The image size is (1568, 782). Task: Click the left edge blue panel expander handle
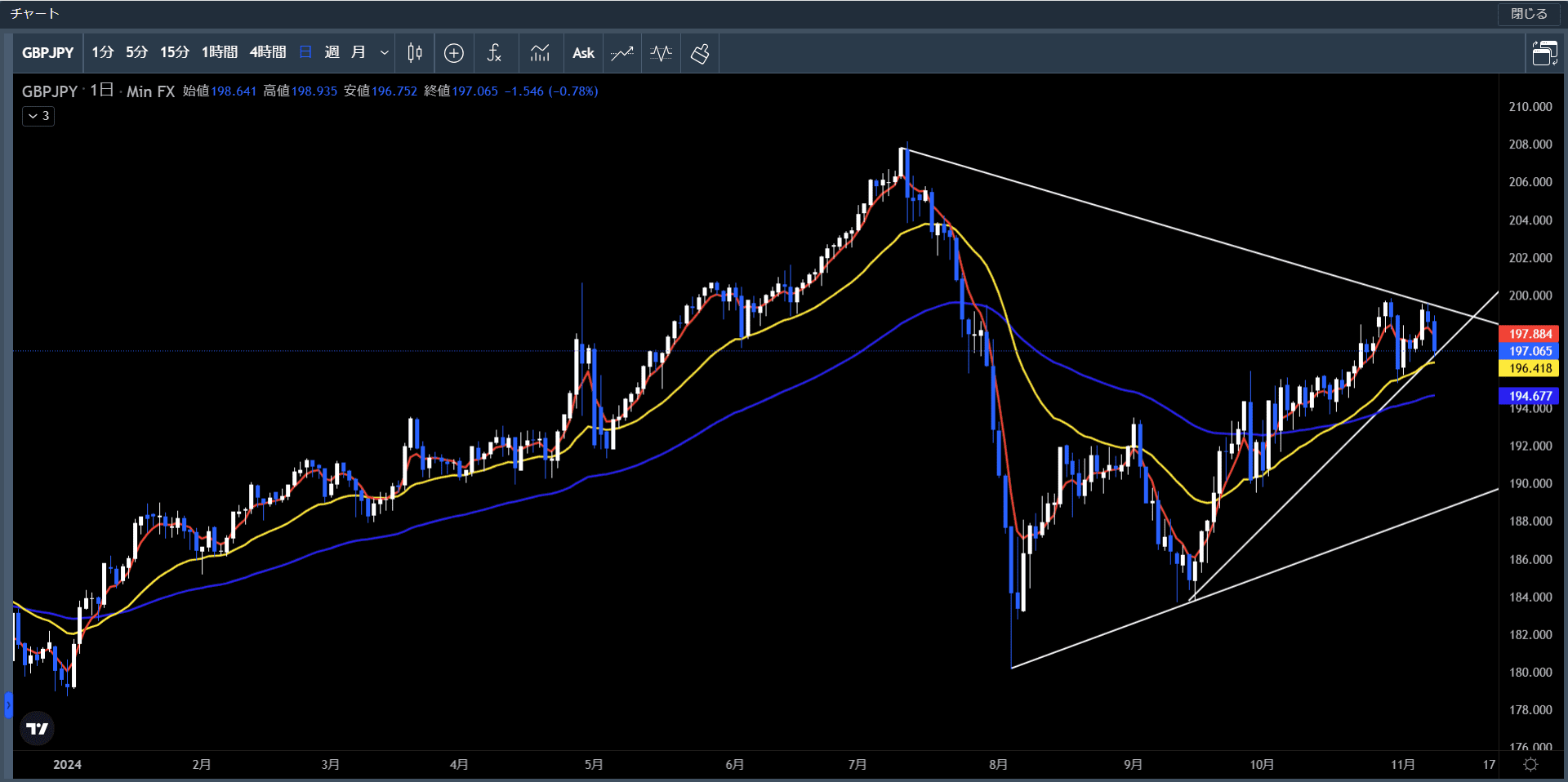click(x=8, y=704)
